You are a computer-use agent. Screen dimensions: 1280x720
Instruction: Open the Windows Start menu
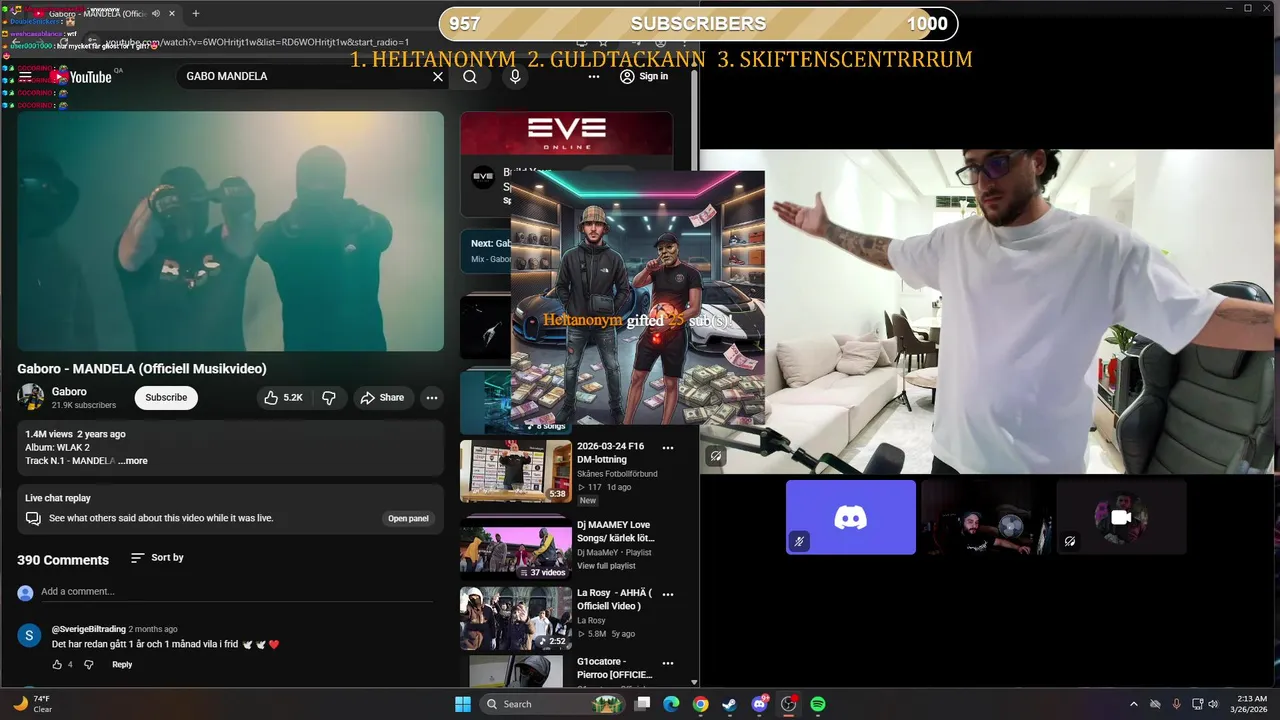point(463,704)
